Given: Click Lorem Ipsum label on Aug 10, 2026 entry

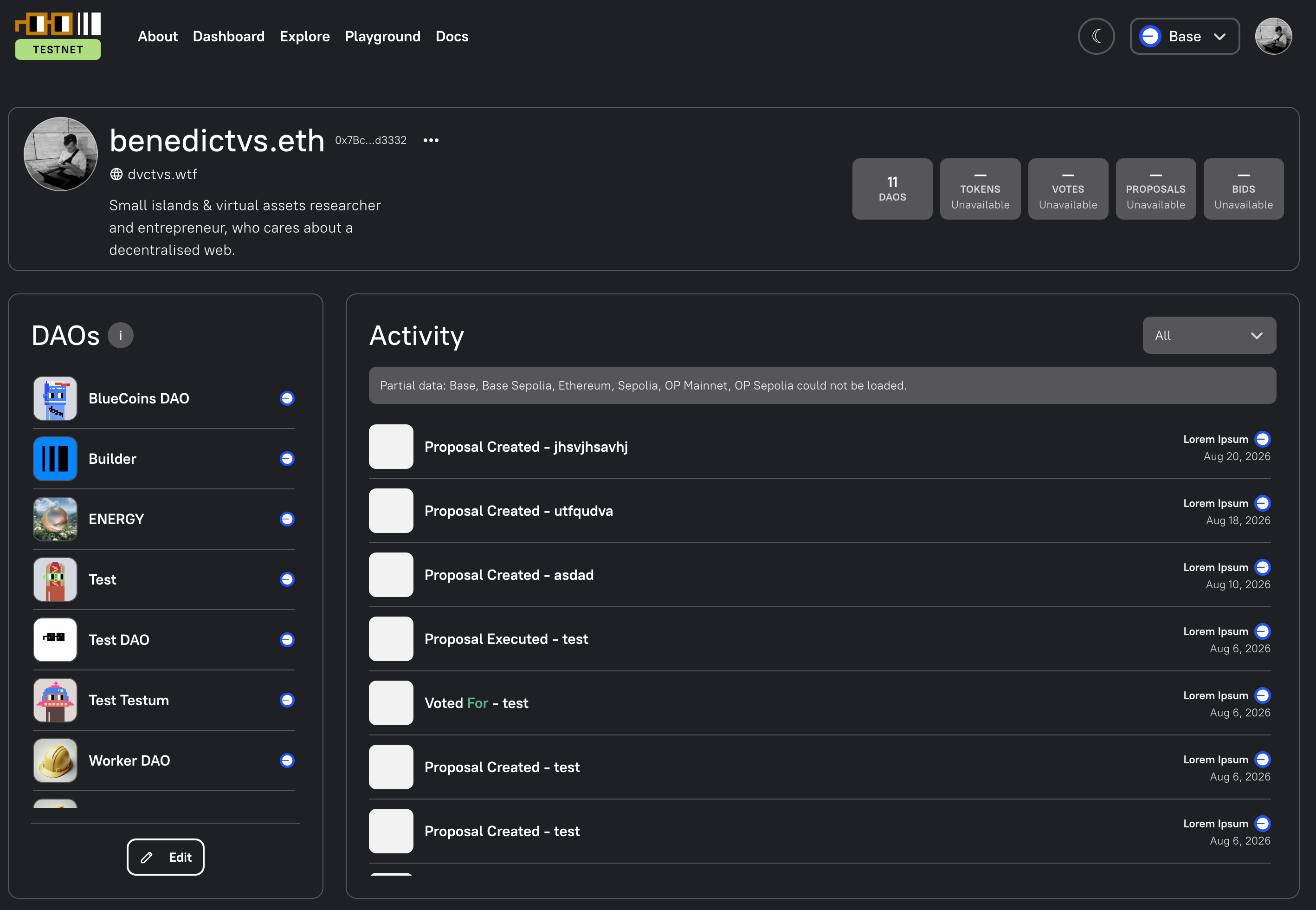Looking at the screenshot, I should tap(1215, 567).
